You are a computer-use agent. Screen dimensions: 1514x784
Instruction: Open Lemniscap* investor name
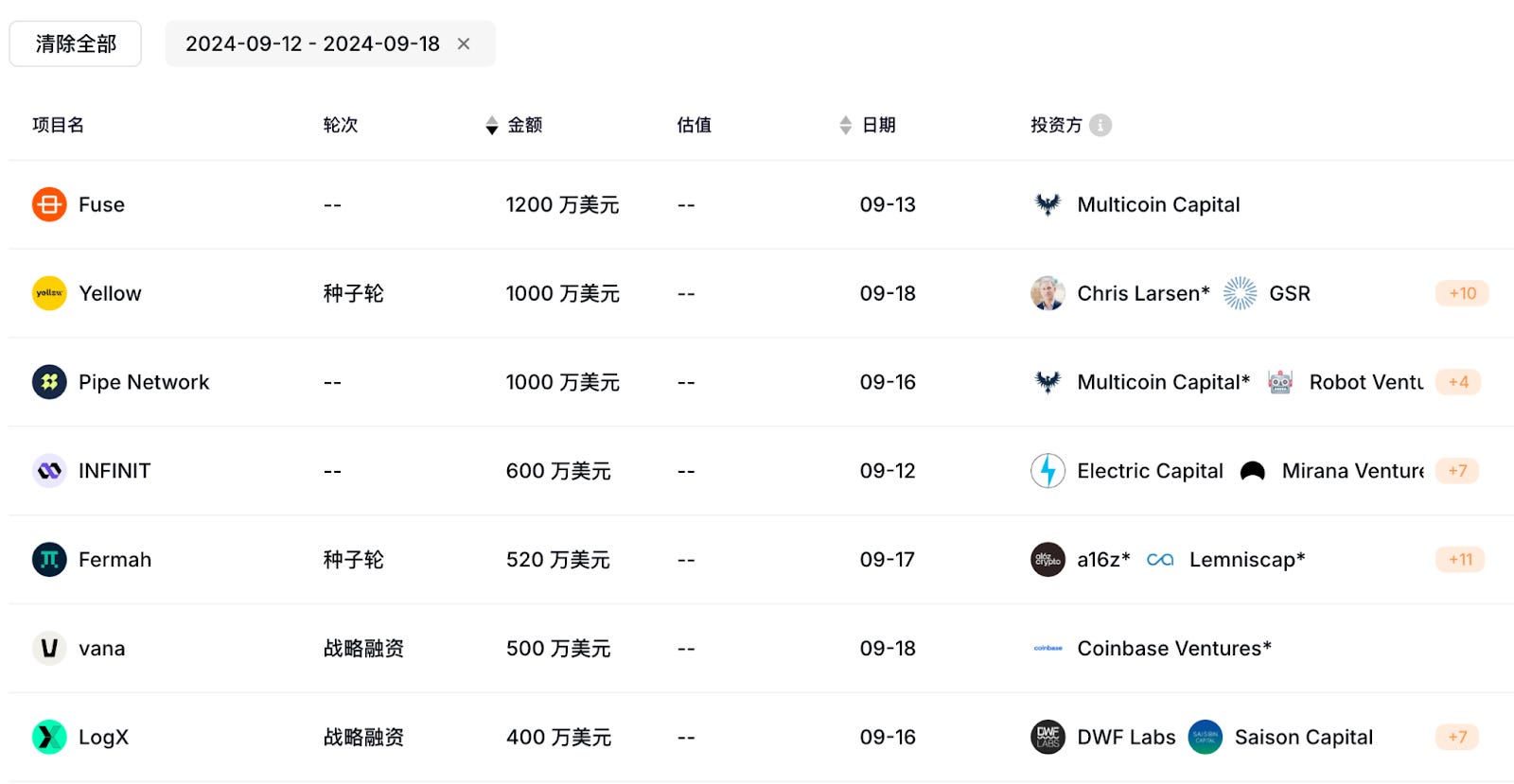[x=1247, y=560]
